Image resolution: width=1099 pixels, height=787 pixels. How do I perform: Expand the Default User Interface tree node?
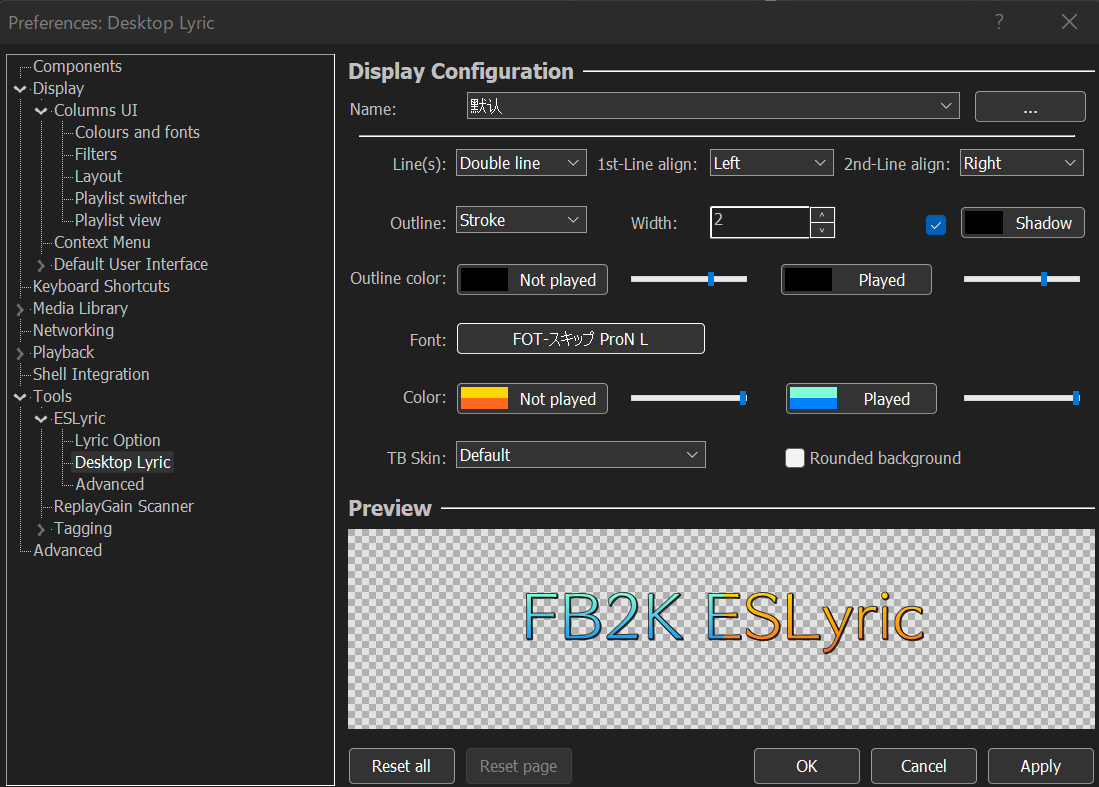[40, 264]
